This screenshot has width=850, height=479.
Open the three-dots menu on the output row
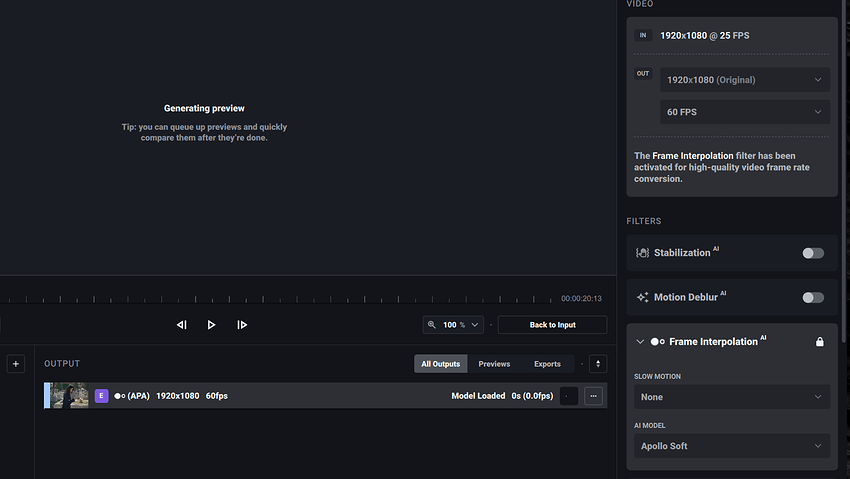594,396
